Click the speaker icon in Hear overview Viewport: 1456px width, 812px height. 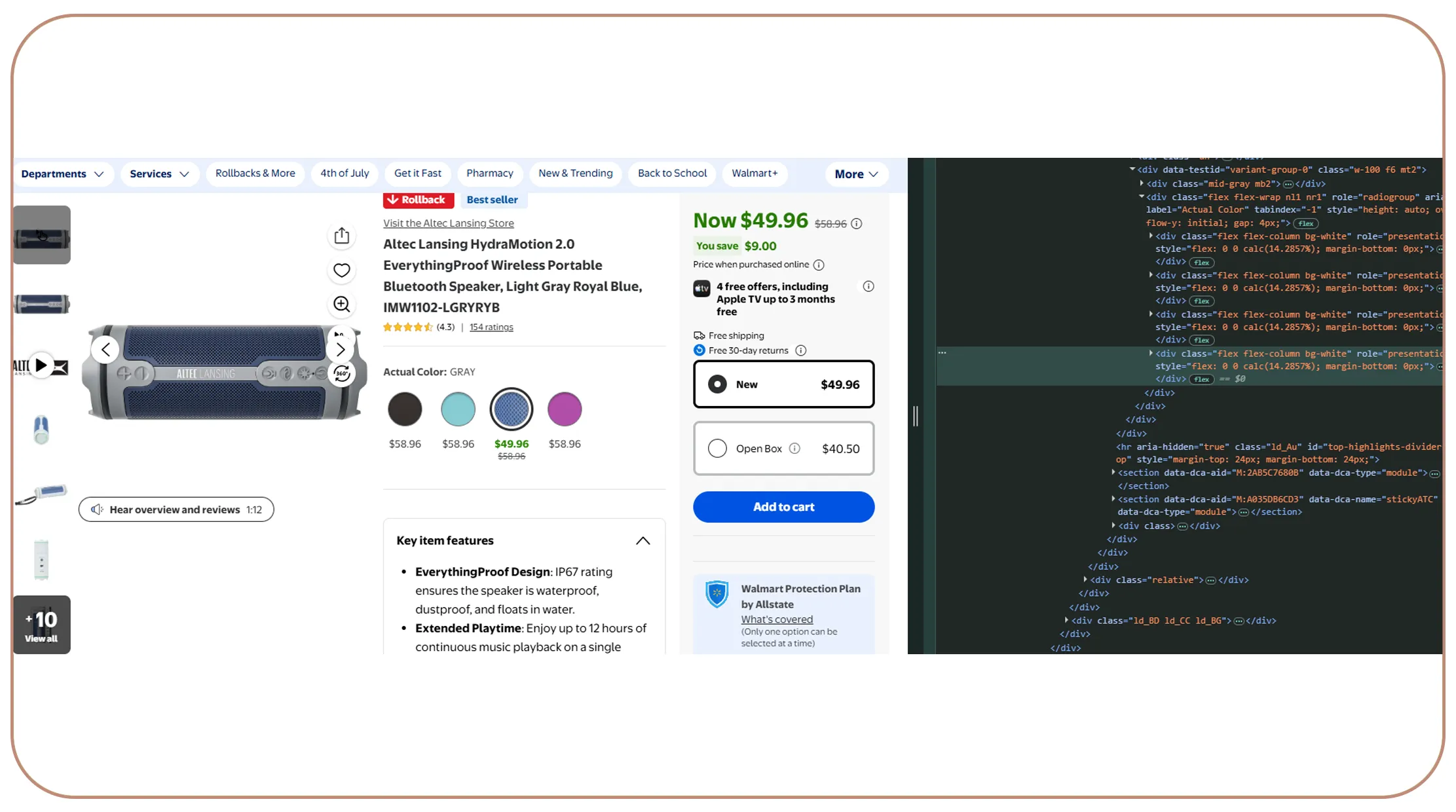click(x=97, y=509)
